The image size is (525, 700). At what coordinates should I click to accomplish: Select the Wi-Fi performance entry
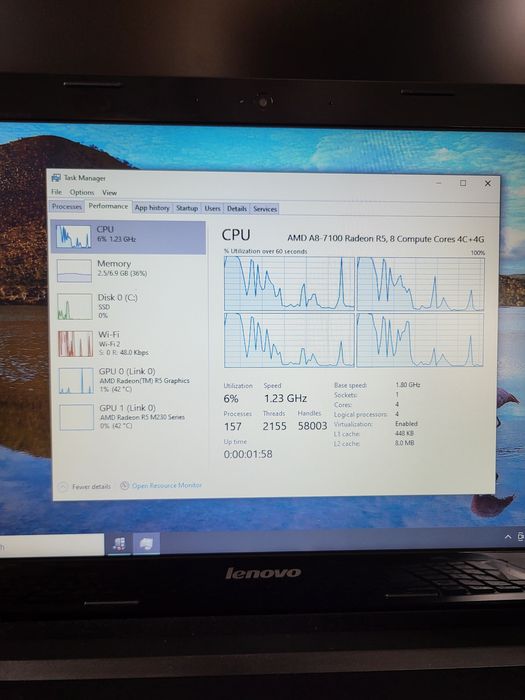[x=130, y=343]
